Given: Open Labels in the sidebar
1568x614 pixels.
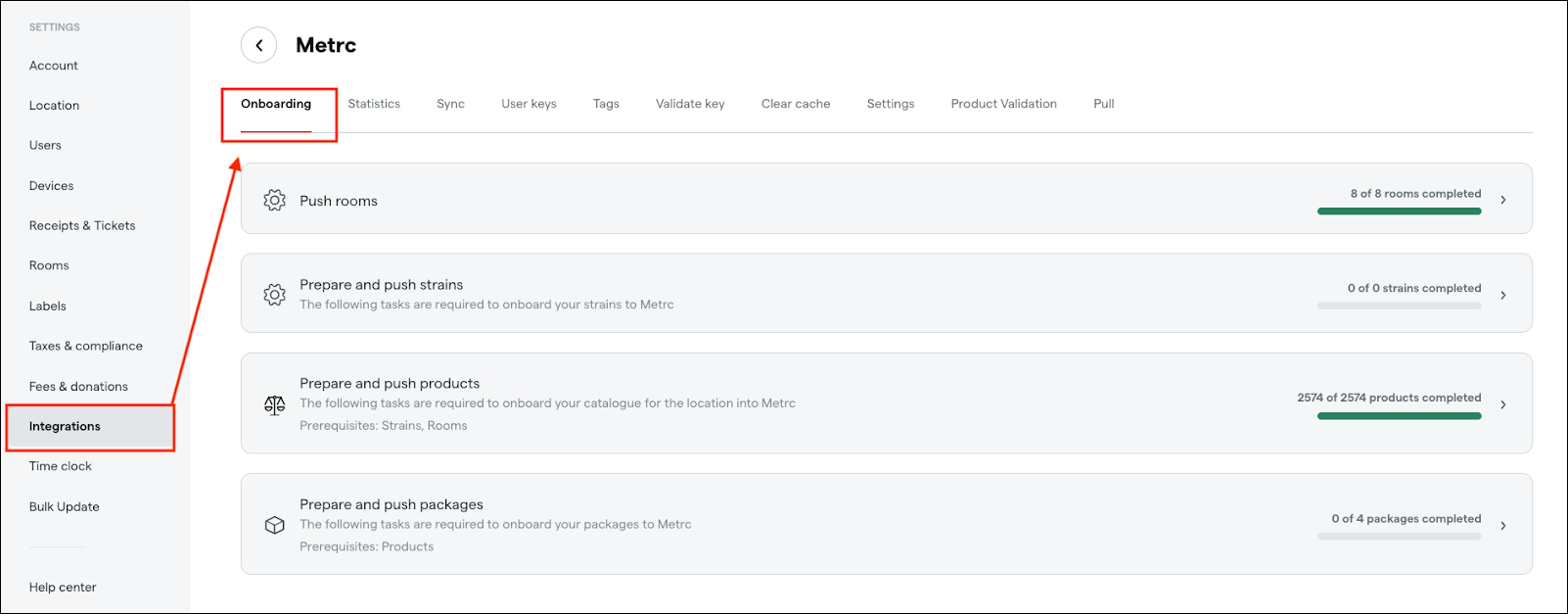Looking at the screenshot, I should 48,307.
